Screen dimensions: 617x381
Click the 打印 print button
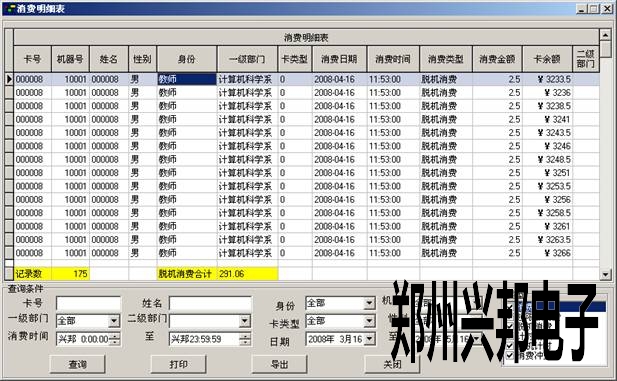tap(178, 364)
